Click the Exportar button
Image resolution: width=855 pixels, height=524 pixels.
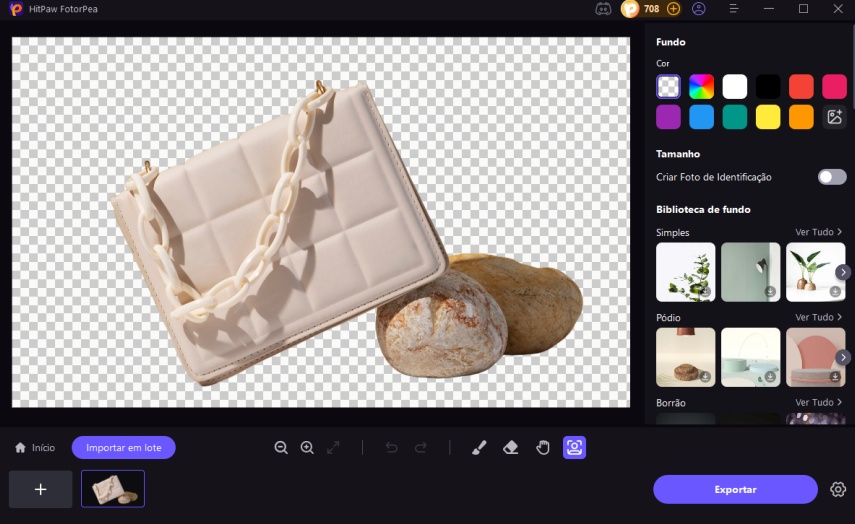coord(735,490)
